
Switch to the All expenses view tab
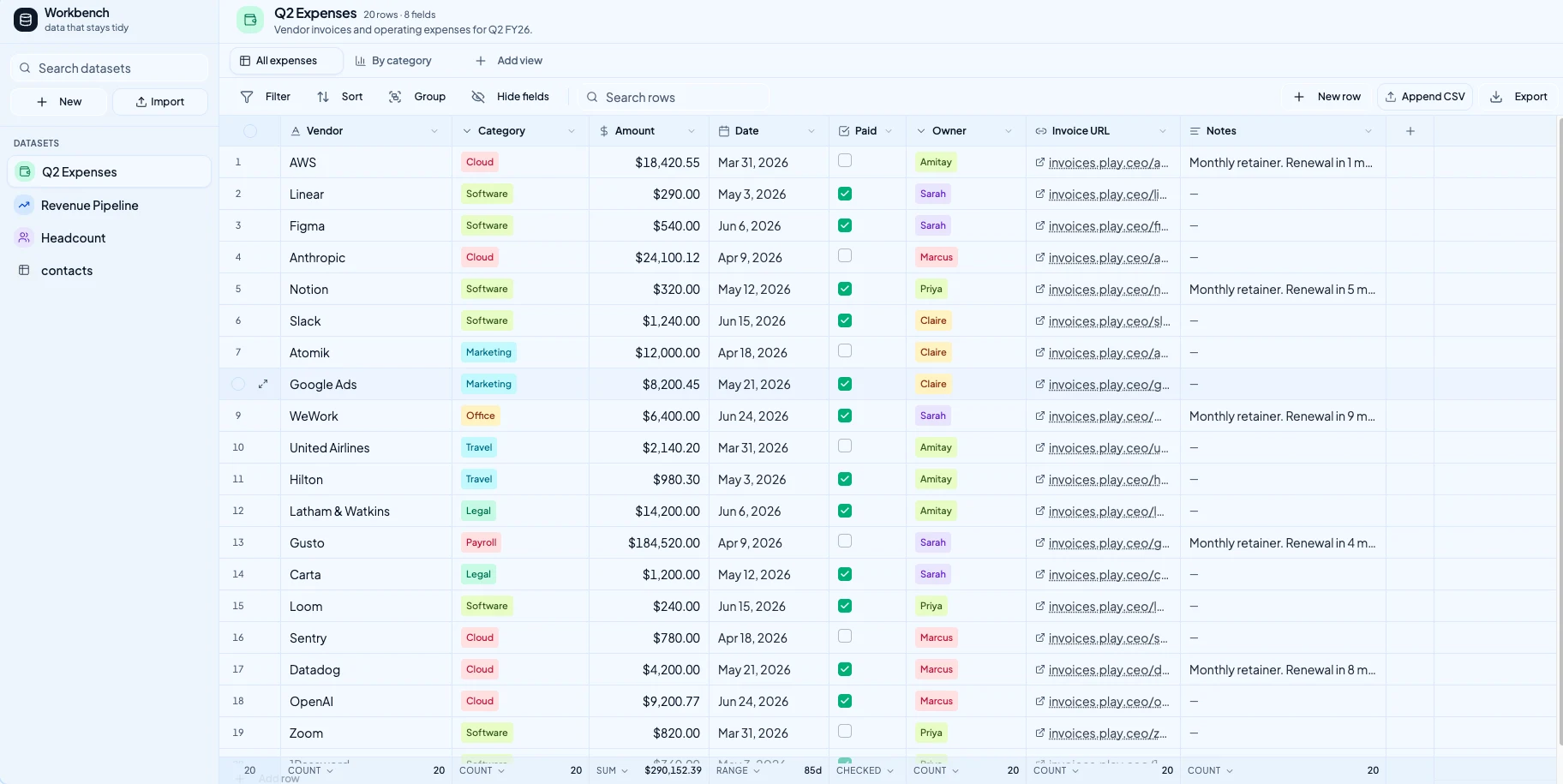[x=286, y=61]
